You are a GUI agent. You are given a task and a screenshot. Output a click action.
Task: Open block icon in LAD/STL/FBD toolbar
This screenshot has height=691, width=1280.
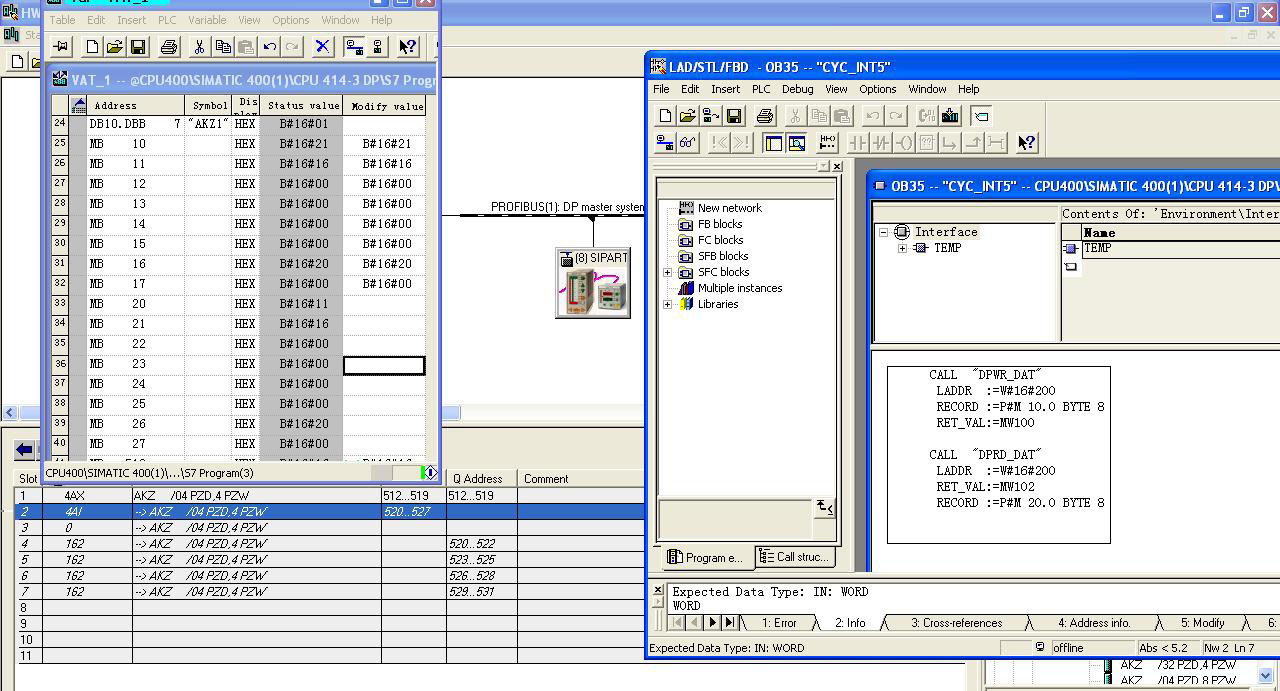coord(688,116)
